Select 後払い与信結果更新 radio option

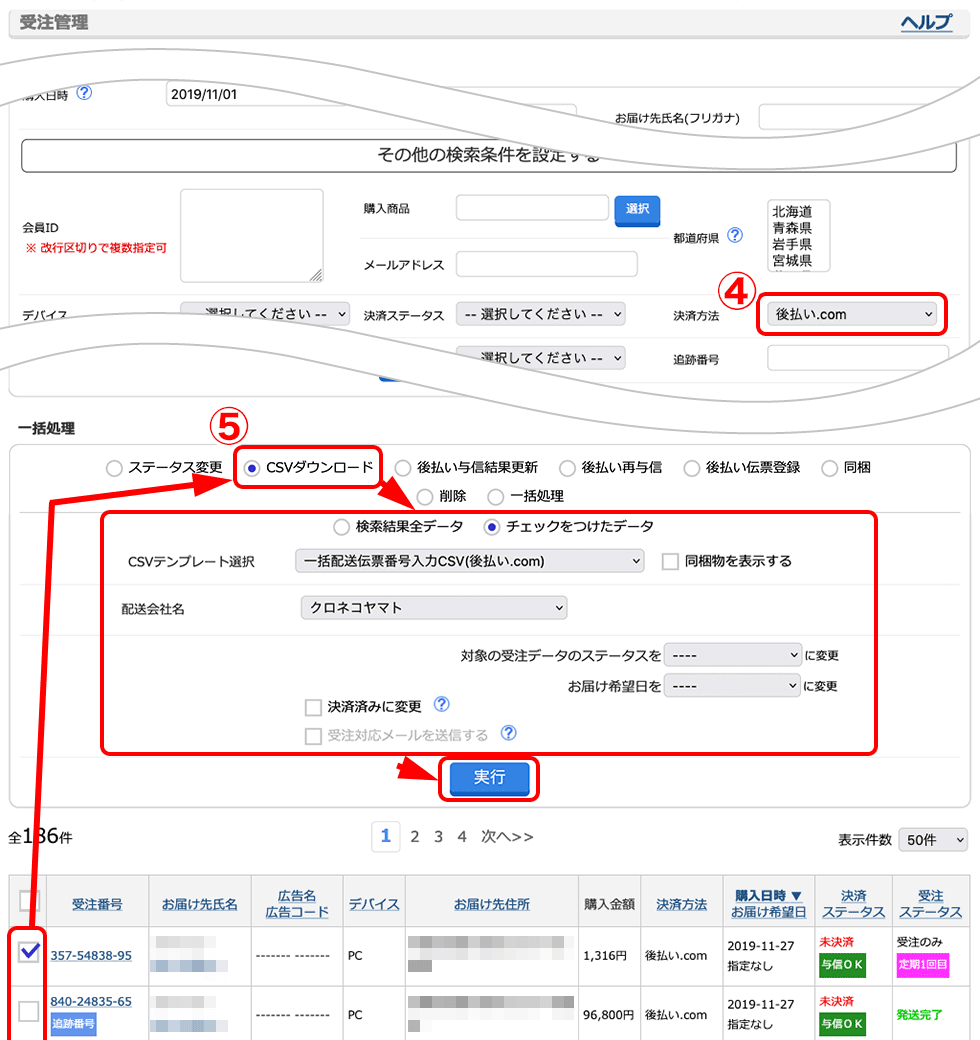pyautogui.click(x=403, y=468)
